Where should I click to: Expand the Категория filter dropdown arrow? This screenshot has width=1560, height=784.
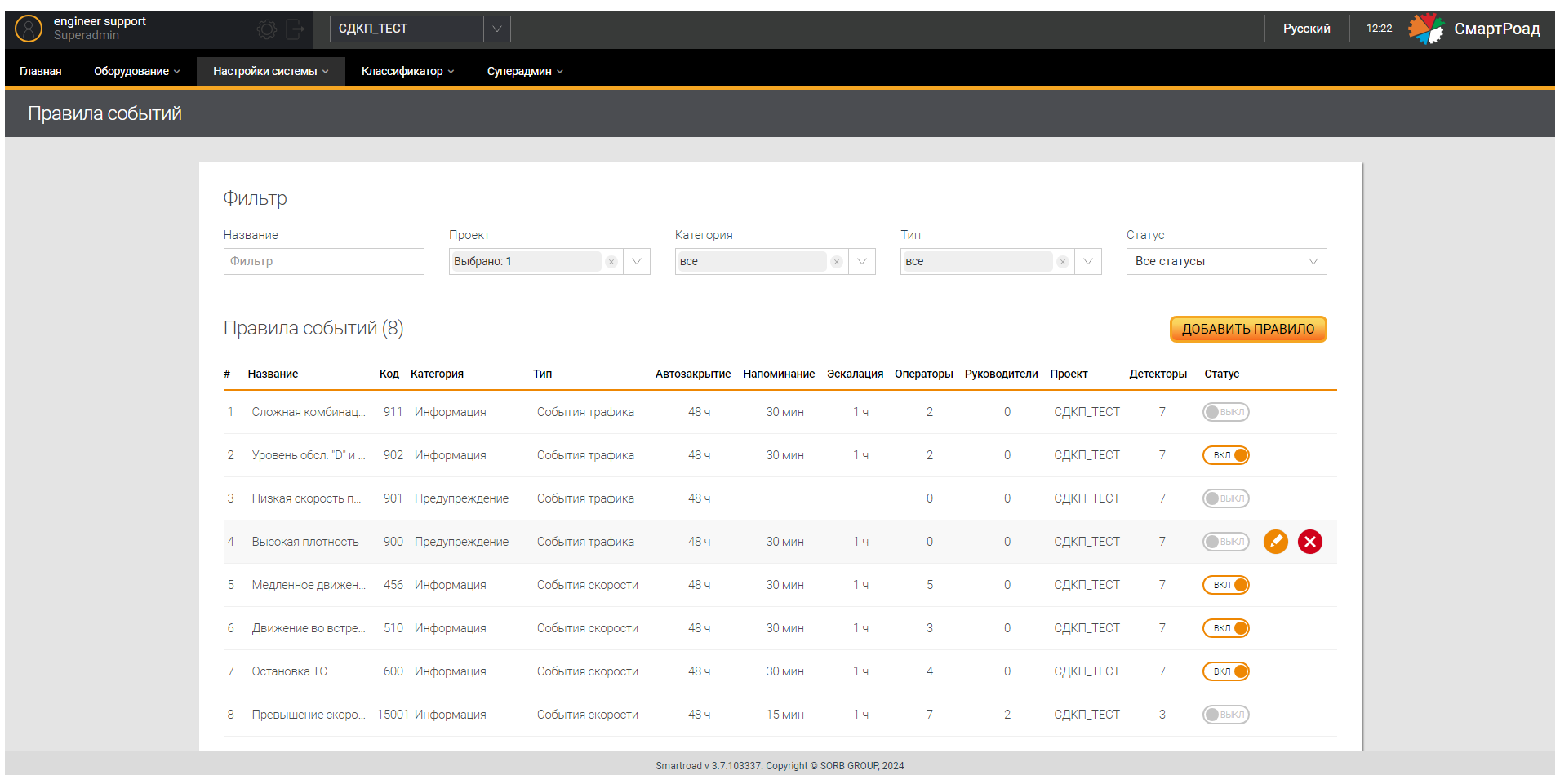(862, 262)
